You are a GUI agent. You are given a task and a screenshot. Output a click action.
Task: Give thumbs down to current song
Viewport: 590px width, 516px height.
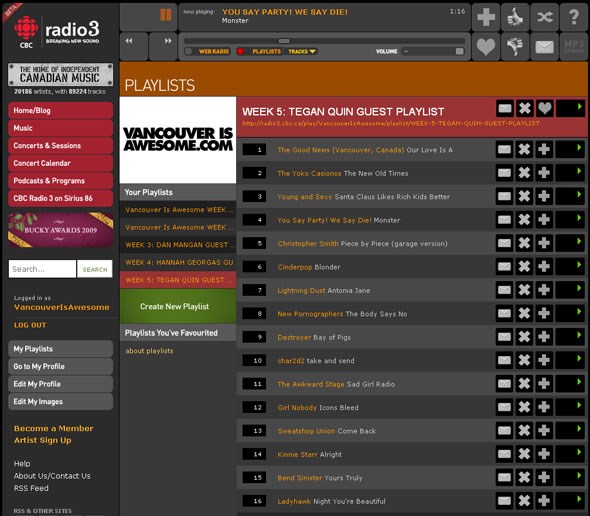(x=515, y=47)
